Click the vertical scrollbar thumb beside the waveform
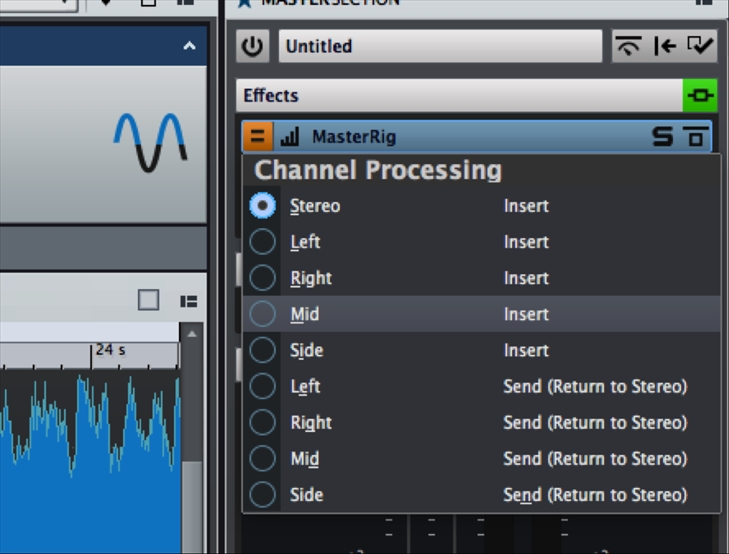 (x=192, y=507)
